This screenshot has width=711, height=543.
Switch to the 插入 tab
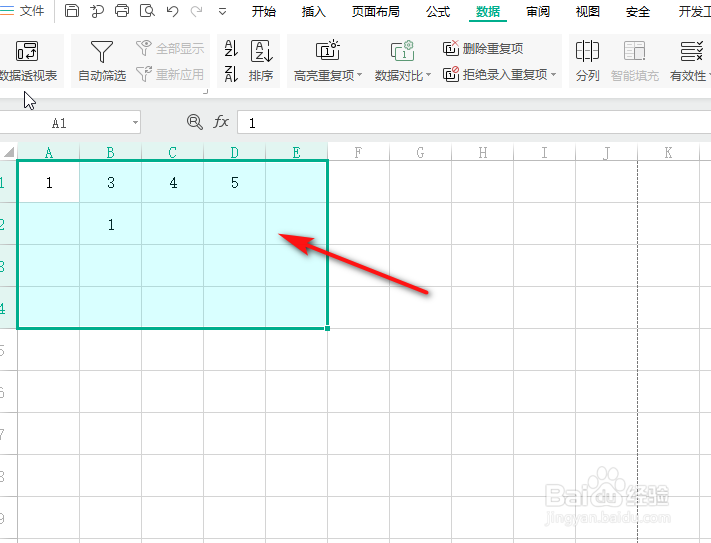(x=314, y=11)
